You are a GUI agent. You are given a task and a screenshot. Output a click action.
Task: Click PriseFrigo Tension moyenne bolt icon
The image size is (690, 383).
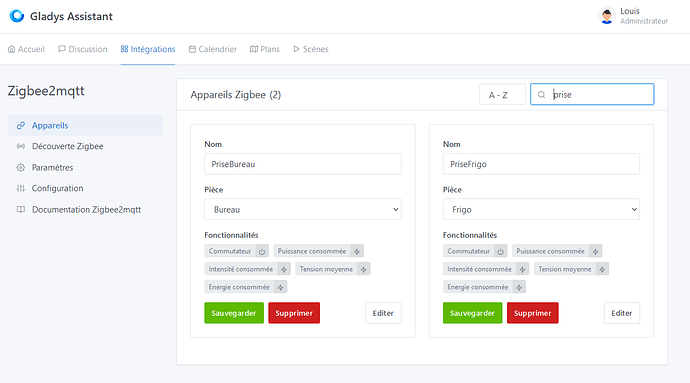pyautogui.click(x=602, y=269)
